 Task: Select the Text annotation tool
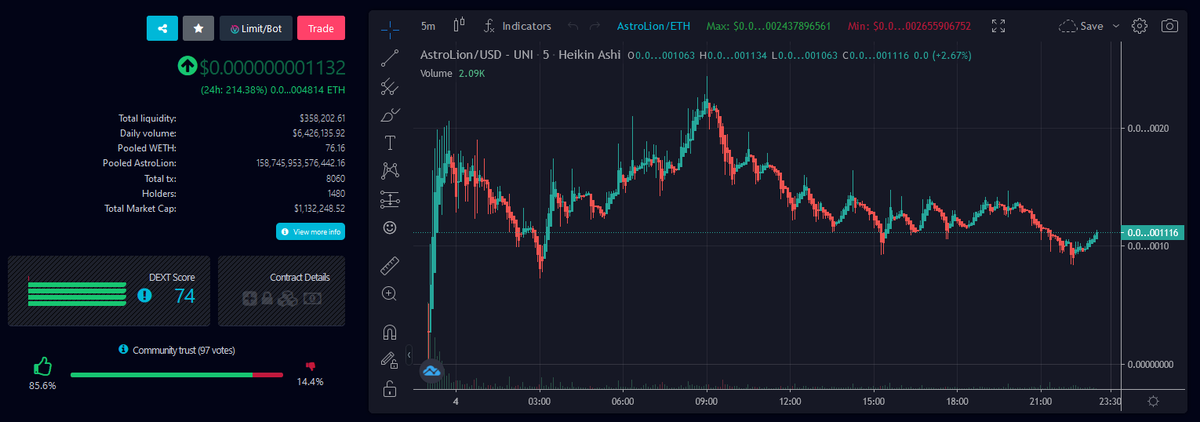pyautogui.click(x=390, y=142)
